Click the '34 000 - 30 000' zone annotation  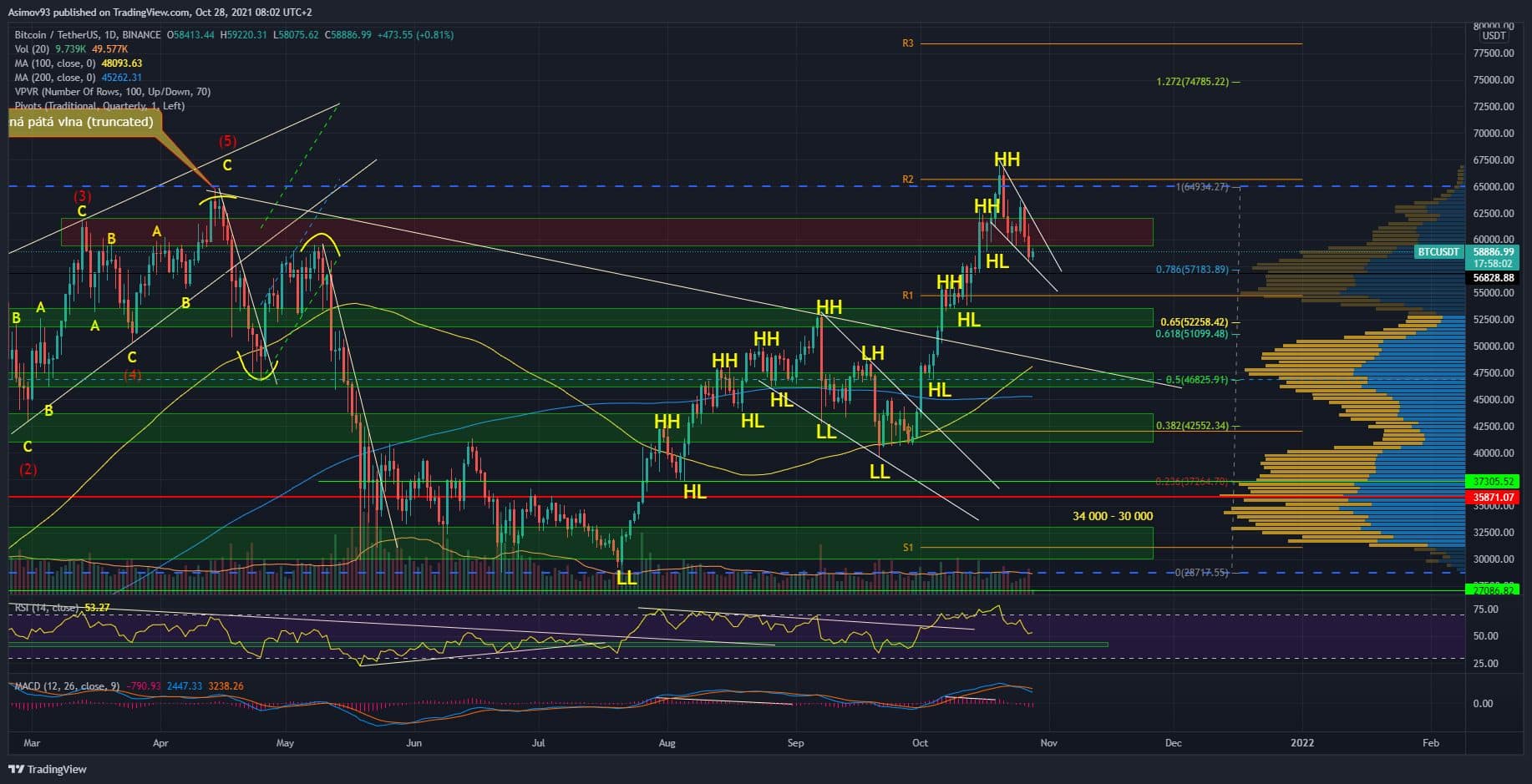[x=1113, y=517]
